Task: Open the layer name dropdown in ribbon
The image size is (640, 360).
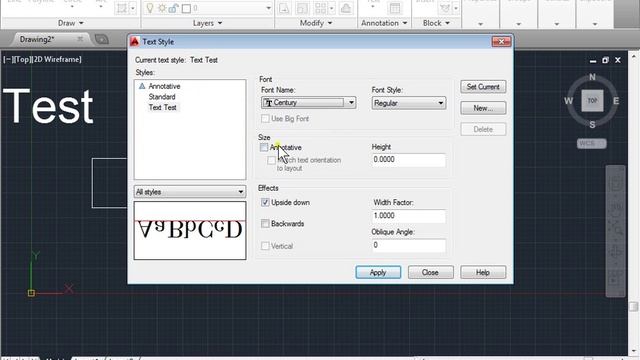Action: click(x=268, y=8)
